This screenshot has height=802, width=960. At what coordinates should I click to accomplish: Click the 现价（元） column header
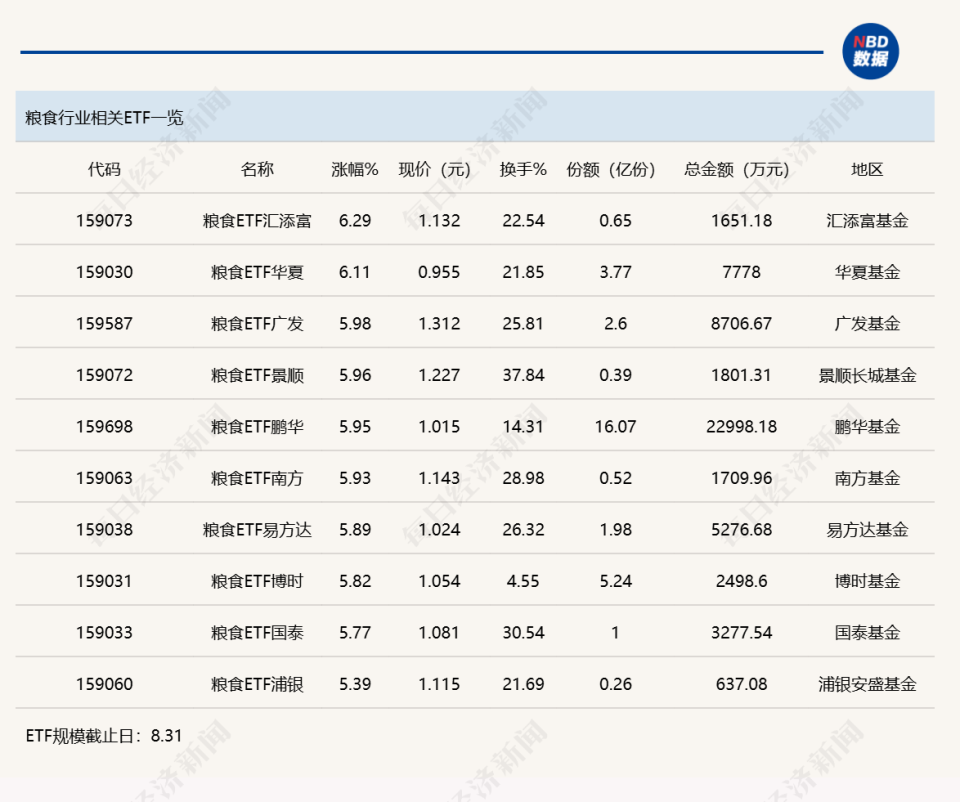(435, 169)
